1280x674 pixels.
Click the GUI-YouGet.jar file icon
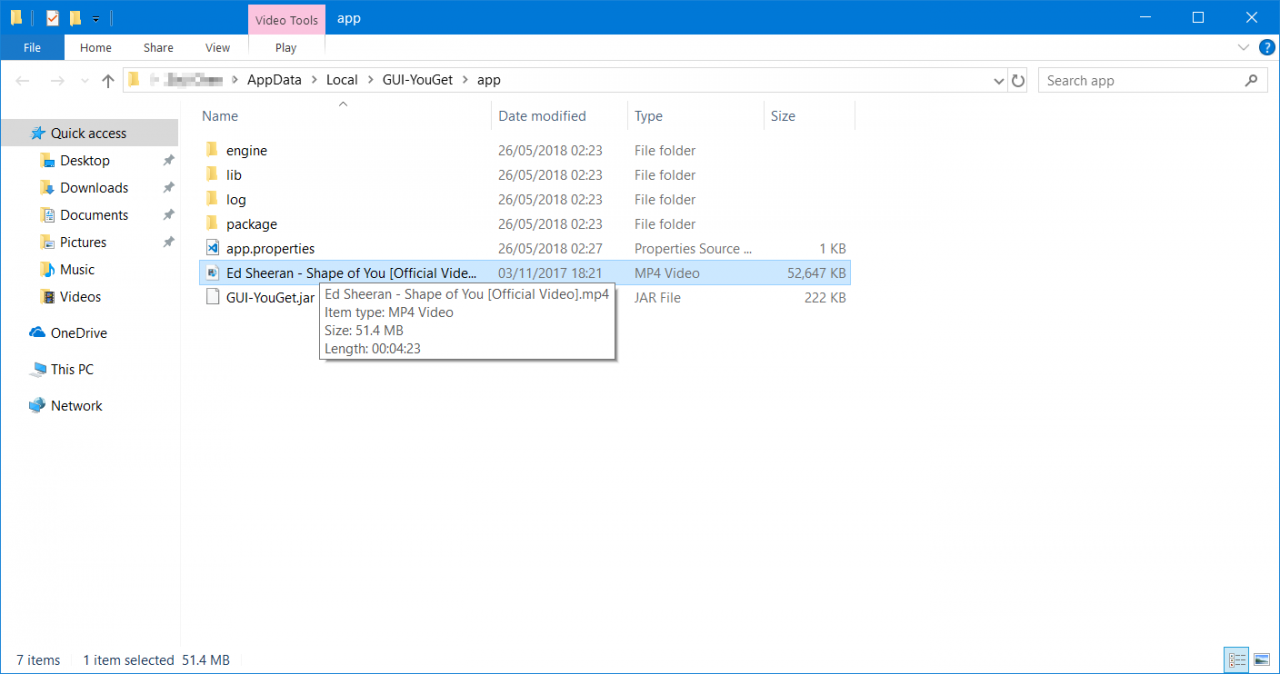[212, 297]
